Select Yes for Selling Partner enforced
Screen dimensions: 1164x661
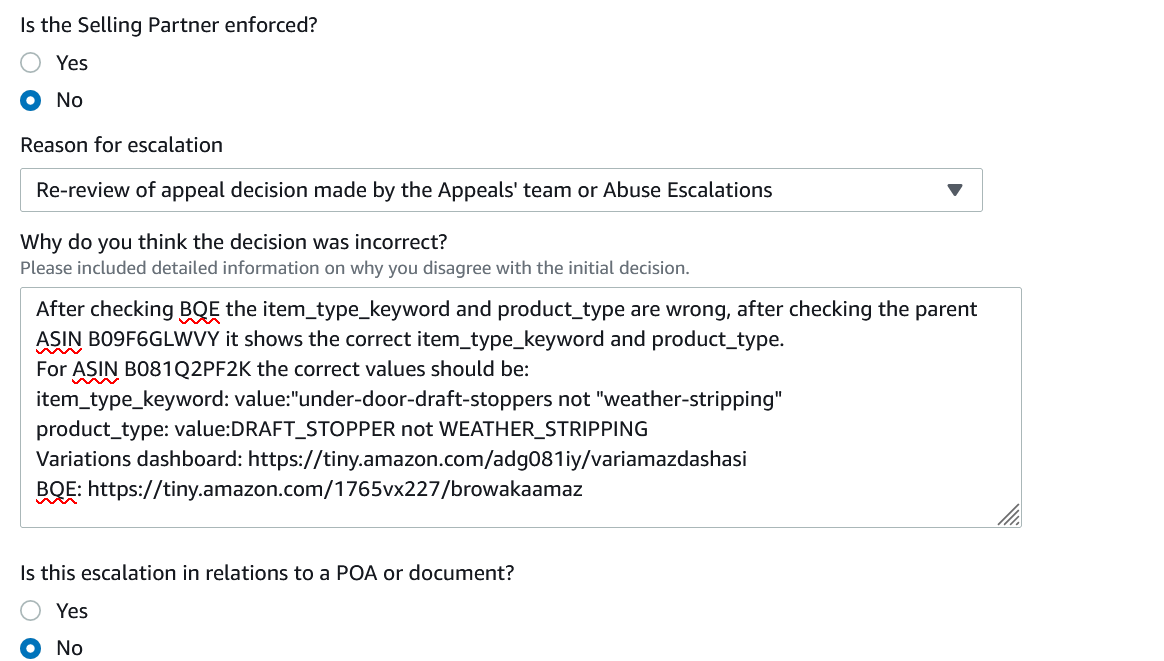[x=30, y=63]
